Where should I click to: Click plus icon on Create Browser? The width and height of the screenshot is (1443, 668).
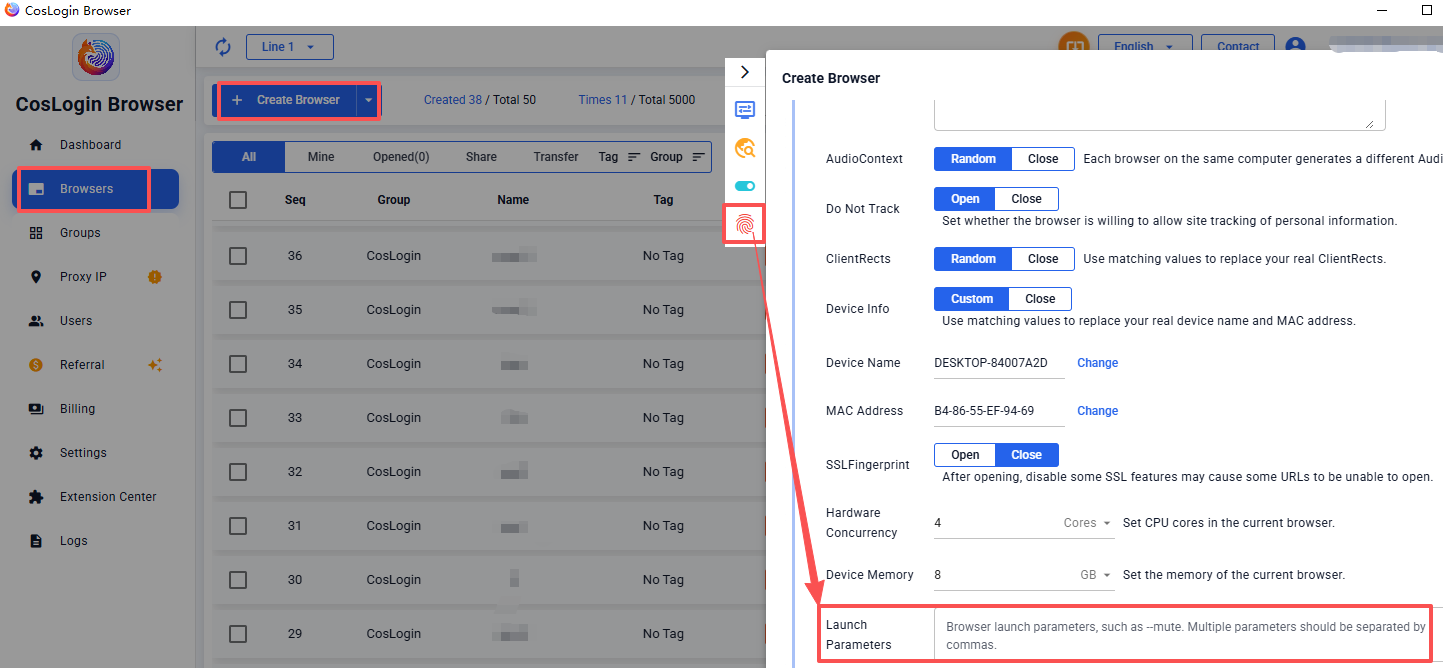pyautogui.click(x=237, y=100)
